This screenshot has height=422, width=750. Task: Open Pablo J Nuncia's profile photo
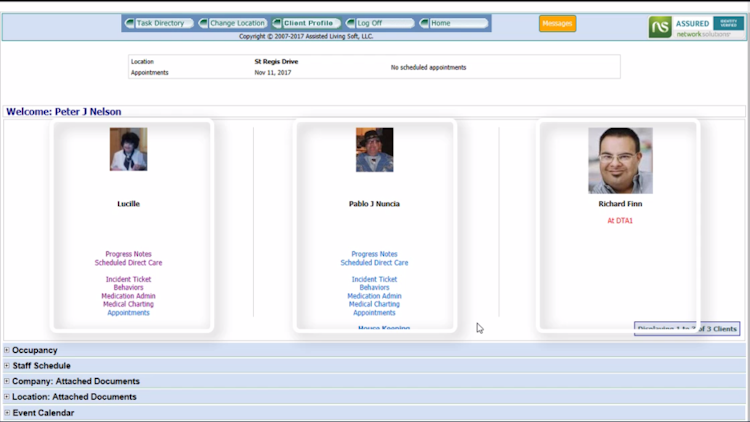tap(375, 150)
